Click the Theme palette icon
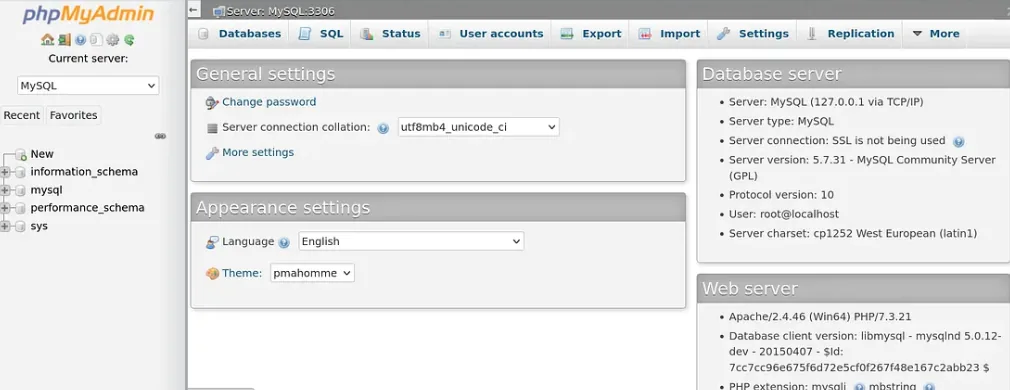Screen dimensions: 1010x390 [x=213, y=273]
